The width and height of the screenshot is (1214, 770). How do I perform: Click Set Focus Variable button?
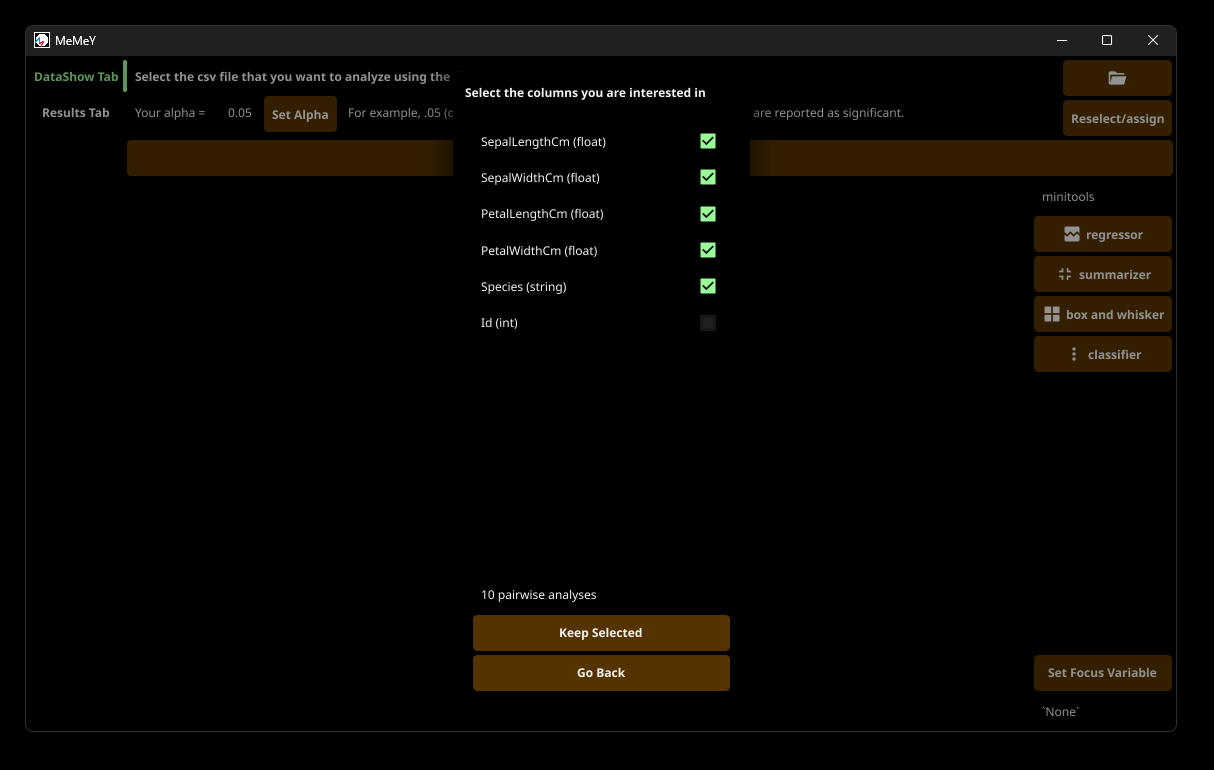[x=1103, y=673]
